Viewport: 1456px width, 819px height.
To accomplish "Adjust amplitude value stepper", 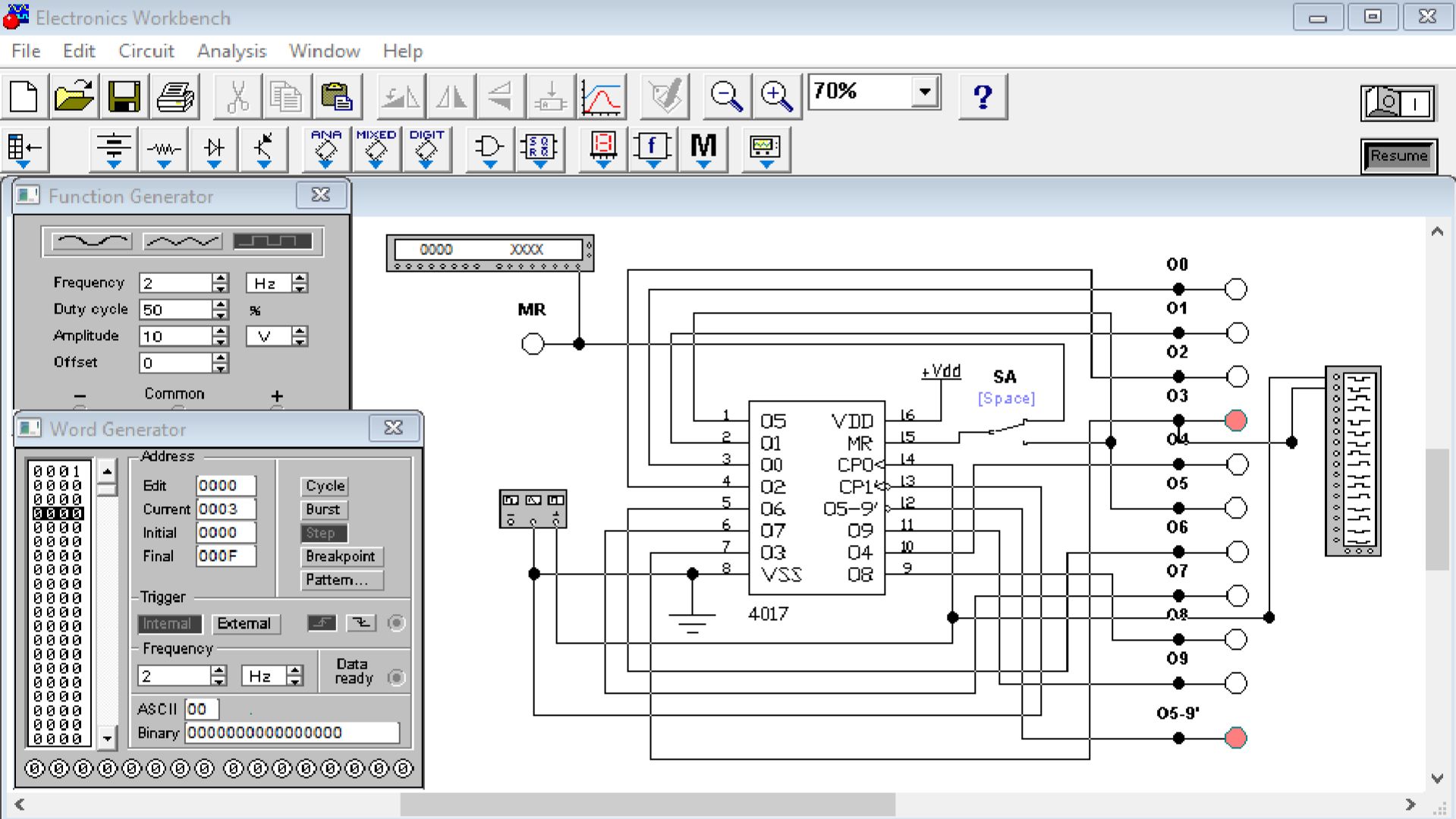I will 220,336.
